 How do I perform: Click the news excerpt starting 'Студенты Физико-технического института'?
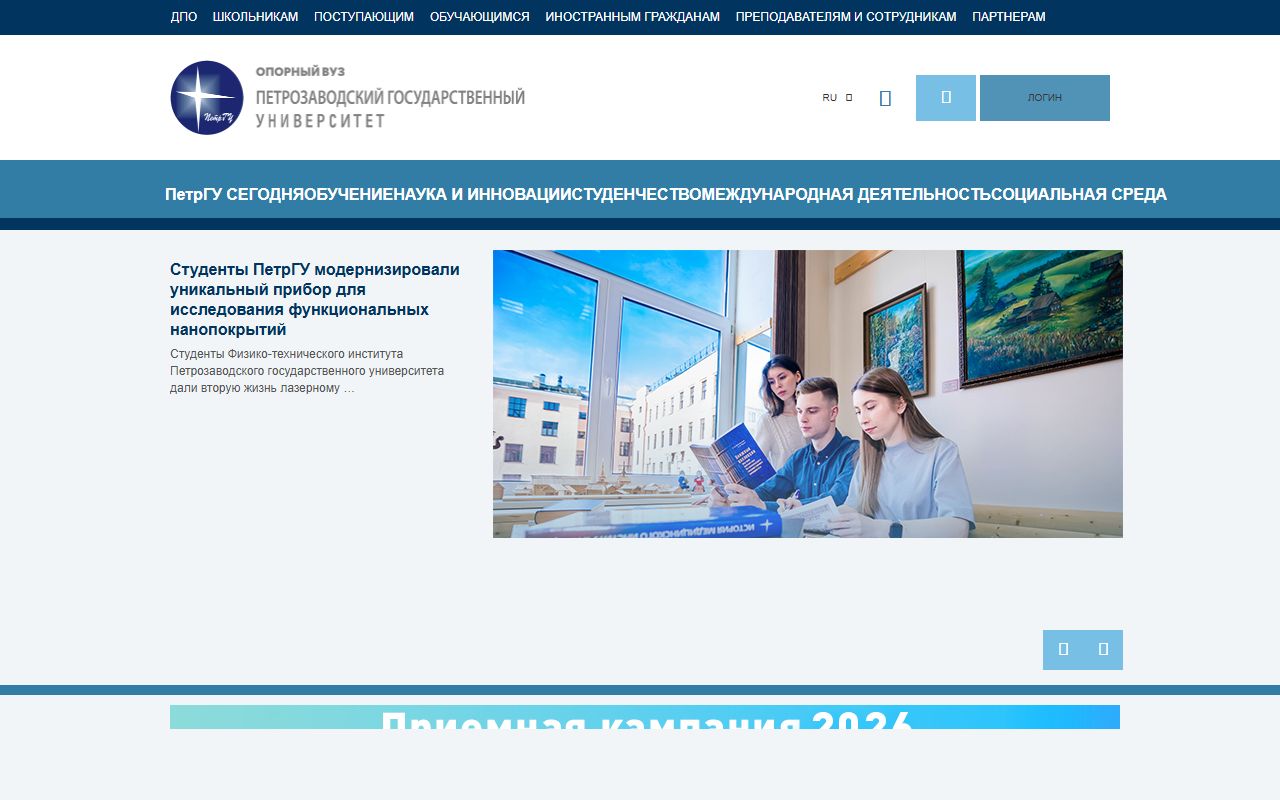307,370
